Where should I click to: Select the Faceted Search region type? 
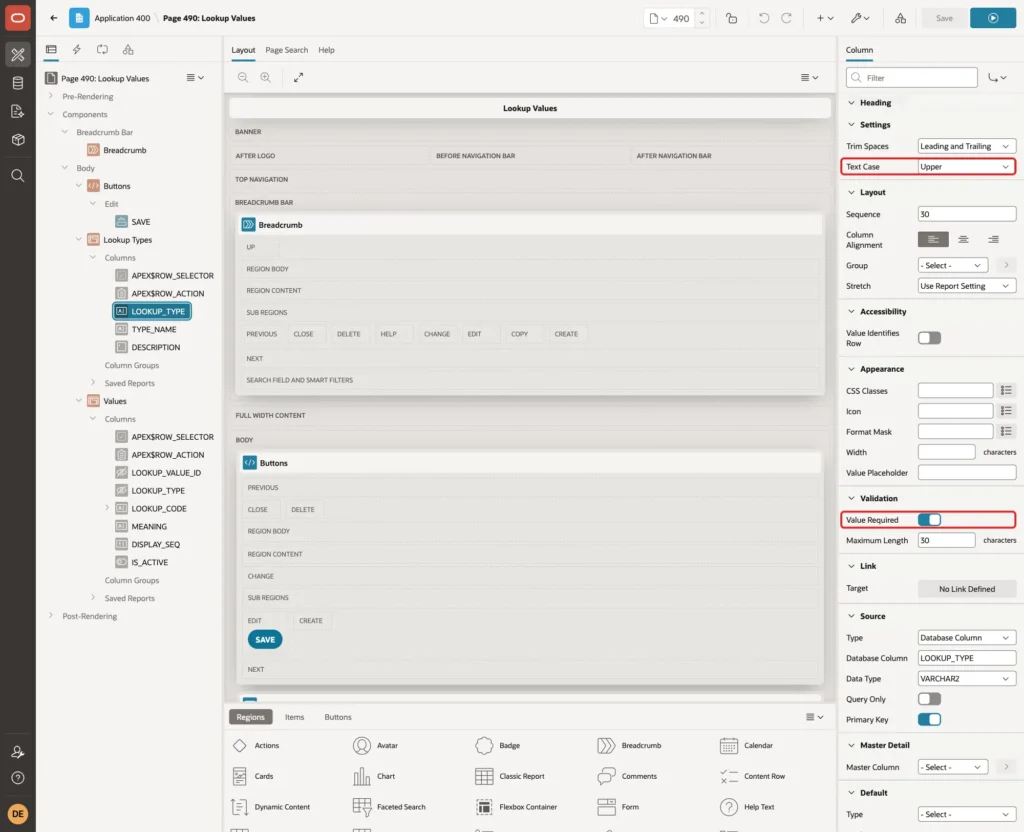tap(389, 807)
